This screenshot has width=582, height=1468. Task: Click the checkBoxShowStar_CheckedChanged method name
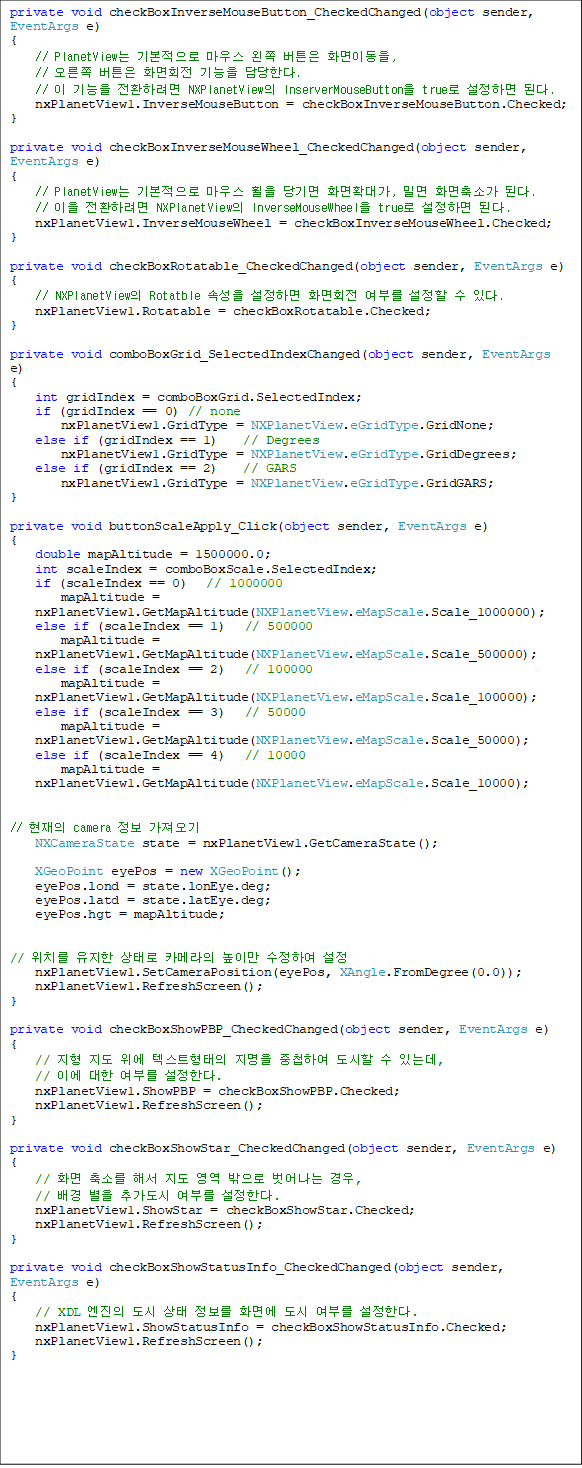click(227, 1148)
